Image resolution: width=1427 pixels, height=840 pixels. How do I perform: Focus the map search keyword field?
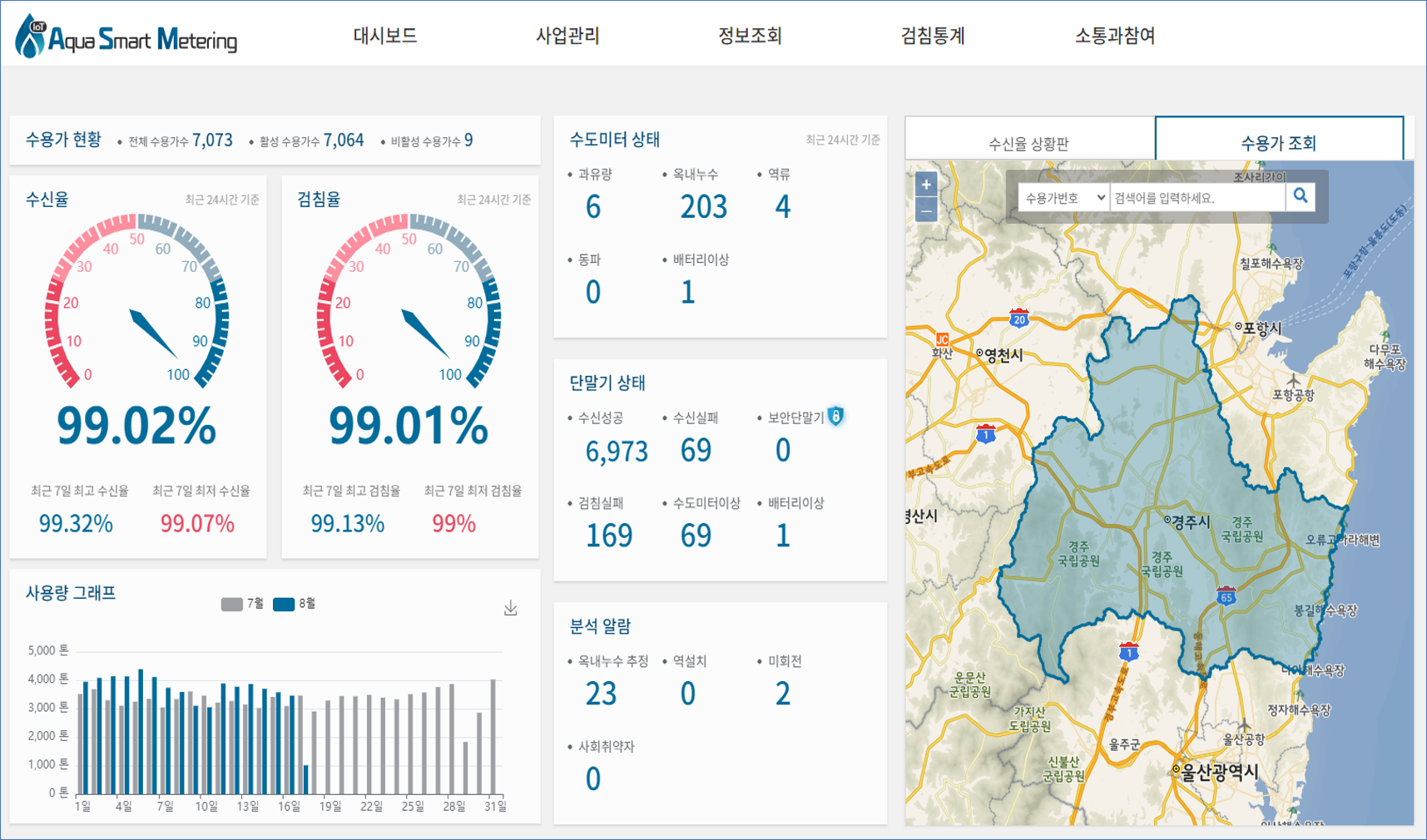pyautogui.click(x=1197, y=198)
